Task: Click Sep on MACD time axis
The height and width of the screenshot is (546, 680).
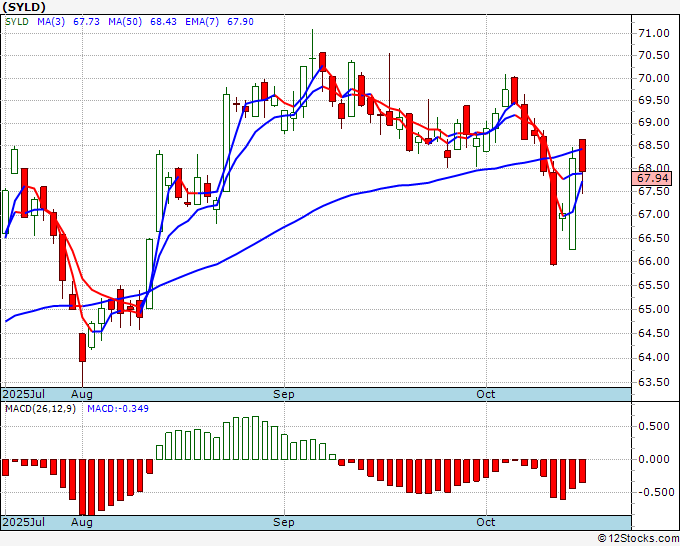Action: pos(284,522)
